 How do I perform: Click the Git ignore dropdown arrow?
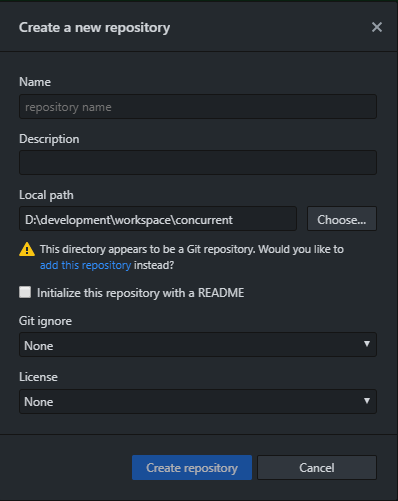(367, 344)
